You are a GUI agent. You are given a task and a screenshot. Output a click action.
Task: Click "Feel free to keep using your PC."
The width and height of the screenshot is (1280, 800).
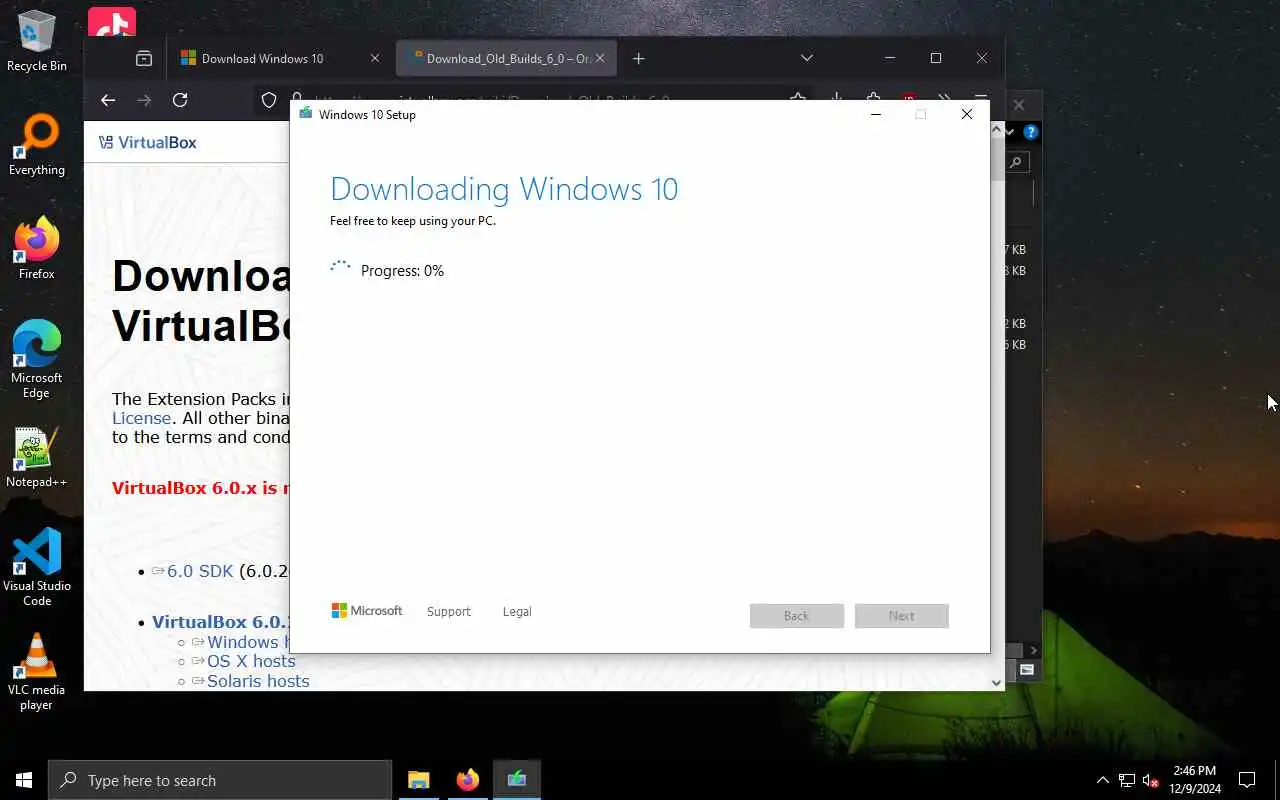point(413,221)
